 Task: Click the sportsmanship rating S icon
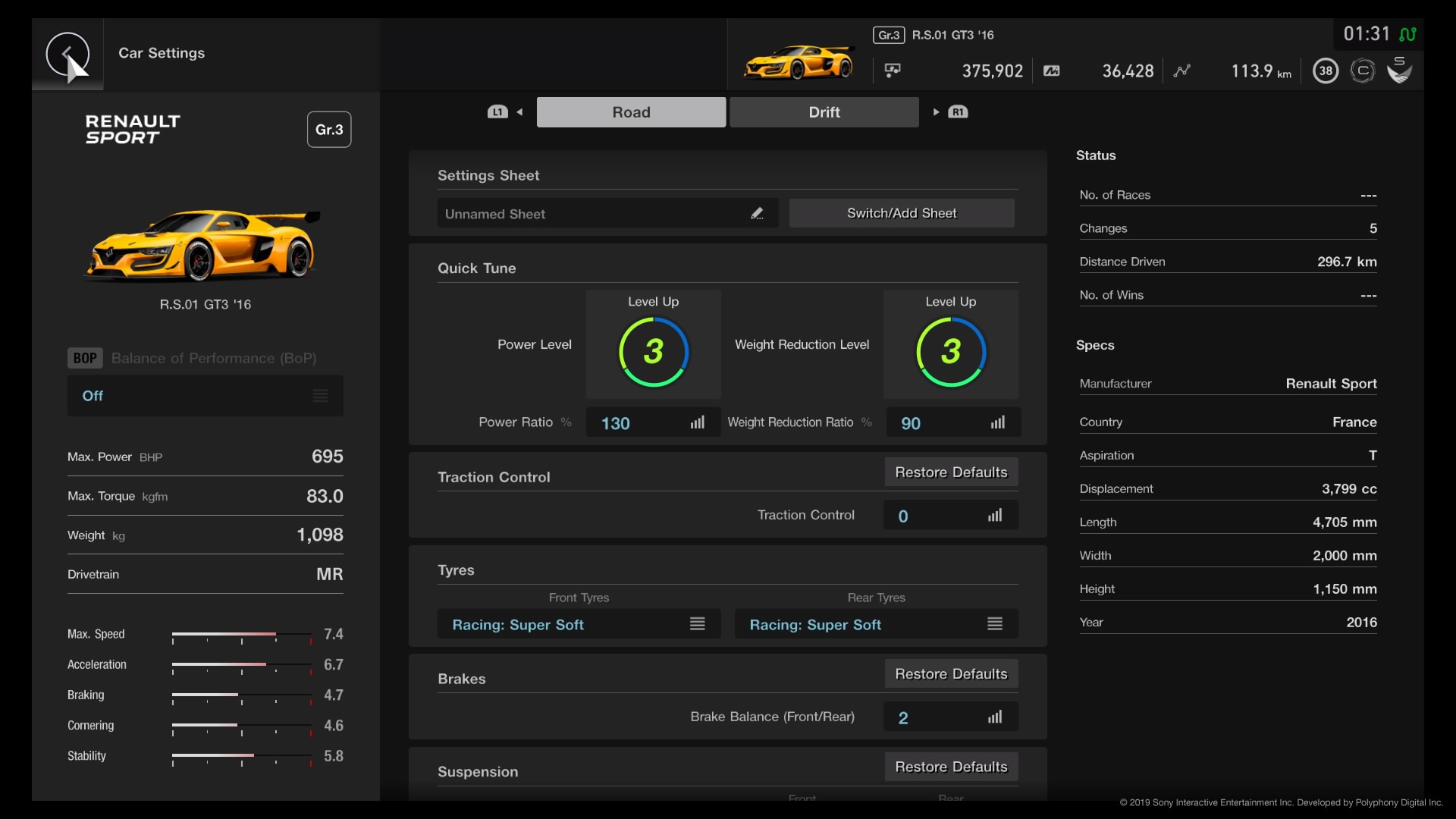tap(1400, 70)
